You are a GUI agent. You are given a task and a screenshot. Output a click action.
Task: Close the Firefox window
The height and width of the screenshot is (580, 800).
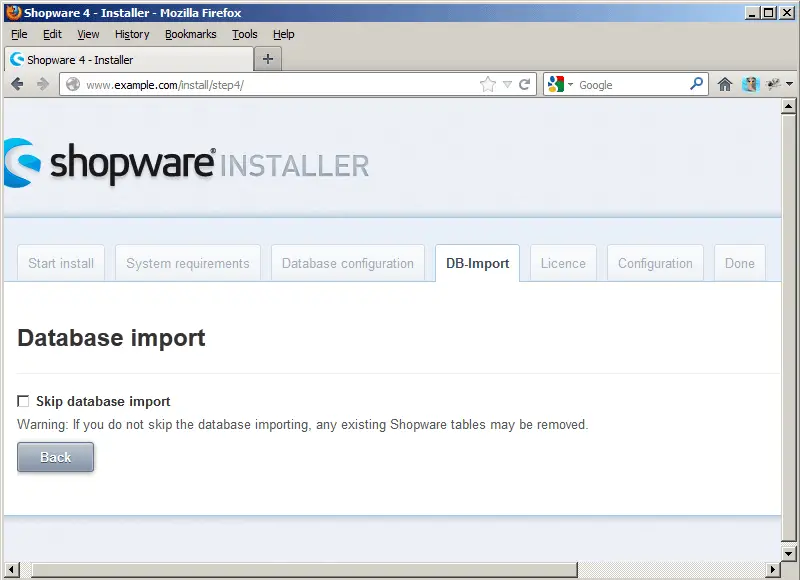pyautogui.click(x=787, y=13)
